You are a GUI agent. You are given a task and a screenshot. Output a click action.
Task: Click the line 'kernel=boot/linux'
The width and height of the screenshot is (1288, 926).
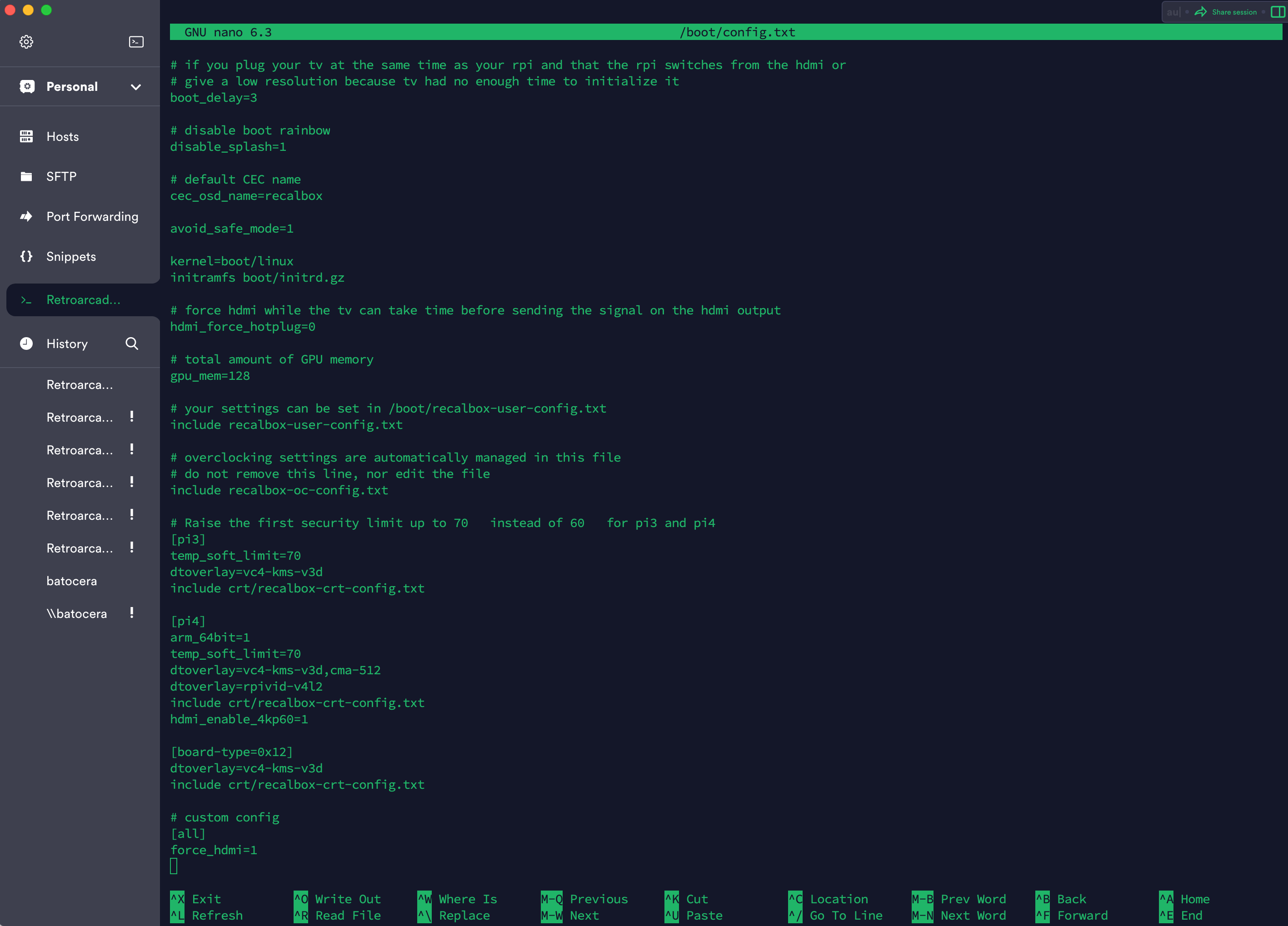[x=232, y=261]
